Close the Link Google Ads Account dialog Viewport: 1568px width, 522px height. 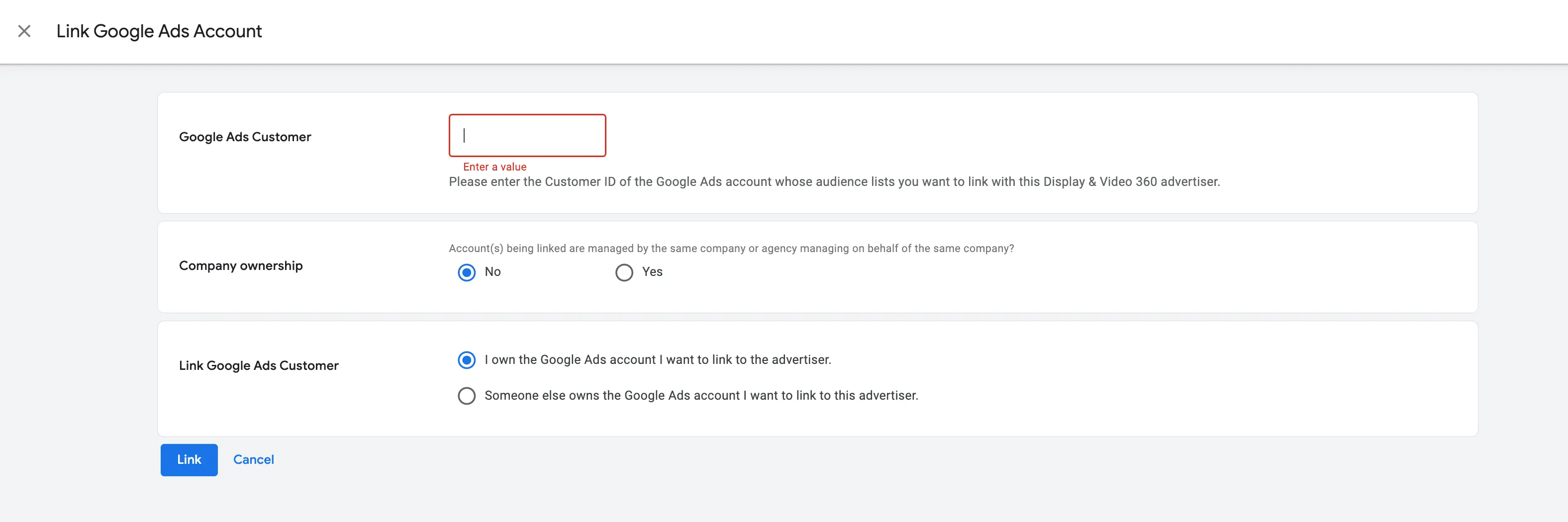(24, 31)
